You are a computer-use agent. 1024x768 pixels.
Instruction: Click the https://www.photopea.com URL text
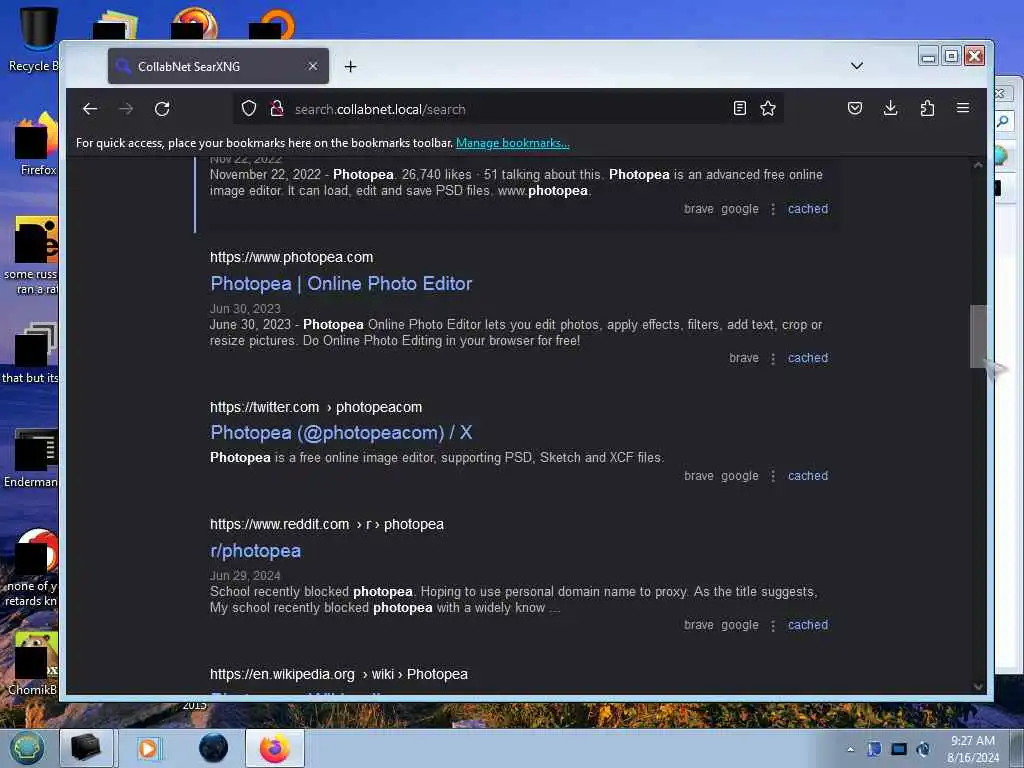coord(291,257)
